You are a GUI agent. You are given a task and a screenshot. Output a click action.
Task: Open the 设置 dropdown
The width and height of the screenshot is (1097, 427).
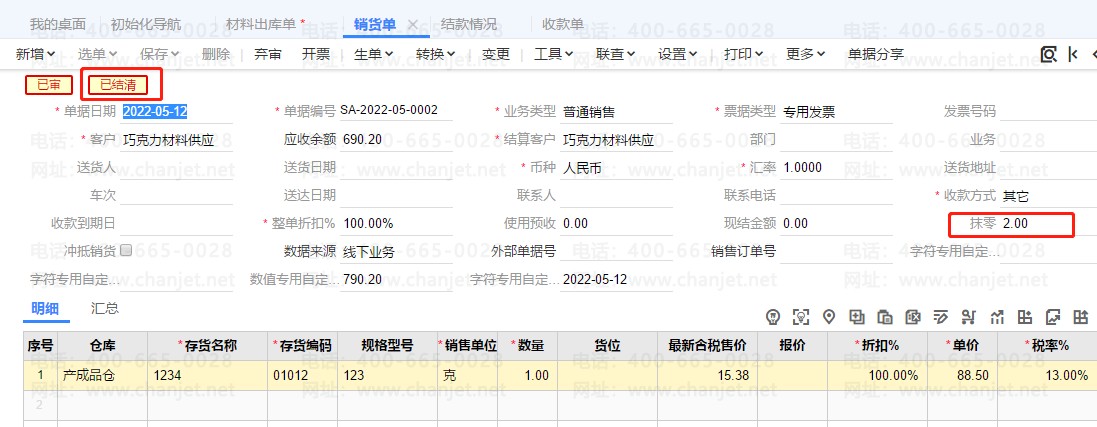pyautogui.click(x=677, y=54)
